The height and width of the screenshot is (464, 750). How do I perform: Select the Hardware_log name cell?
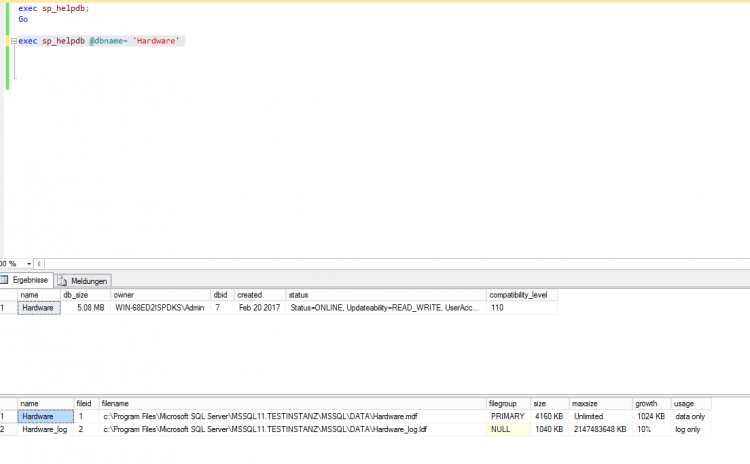click(43, 429)
